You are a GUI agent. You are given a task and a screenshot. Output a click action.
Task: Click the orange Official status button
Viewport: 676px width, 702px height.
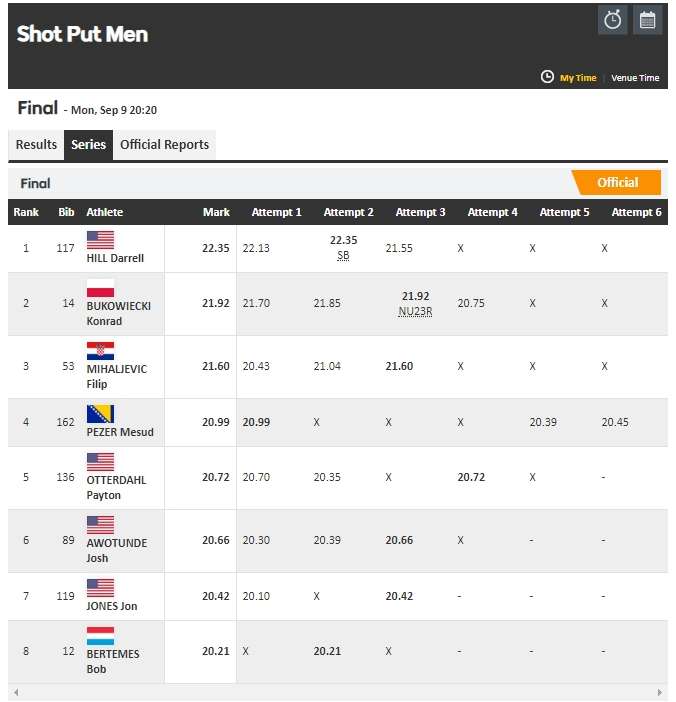pyautogui.click(x=617, y=183)
